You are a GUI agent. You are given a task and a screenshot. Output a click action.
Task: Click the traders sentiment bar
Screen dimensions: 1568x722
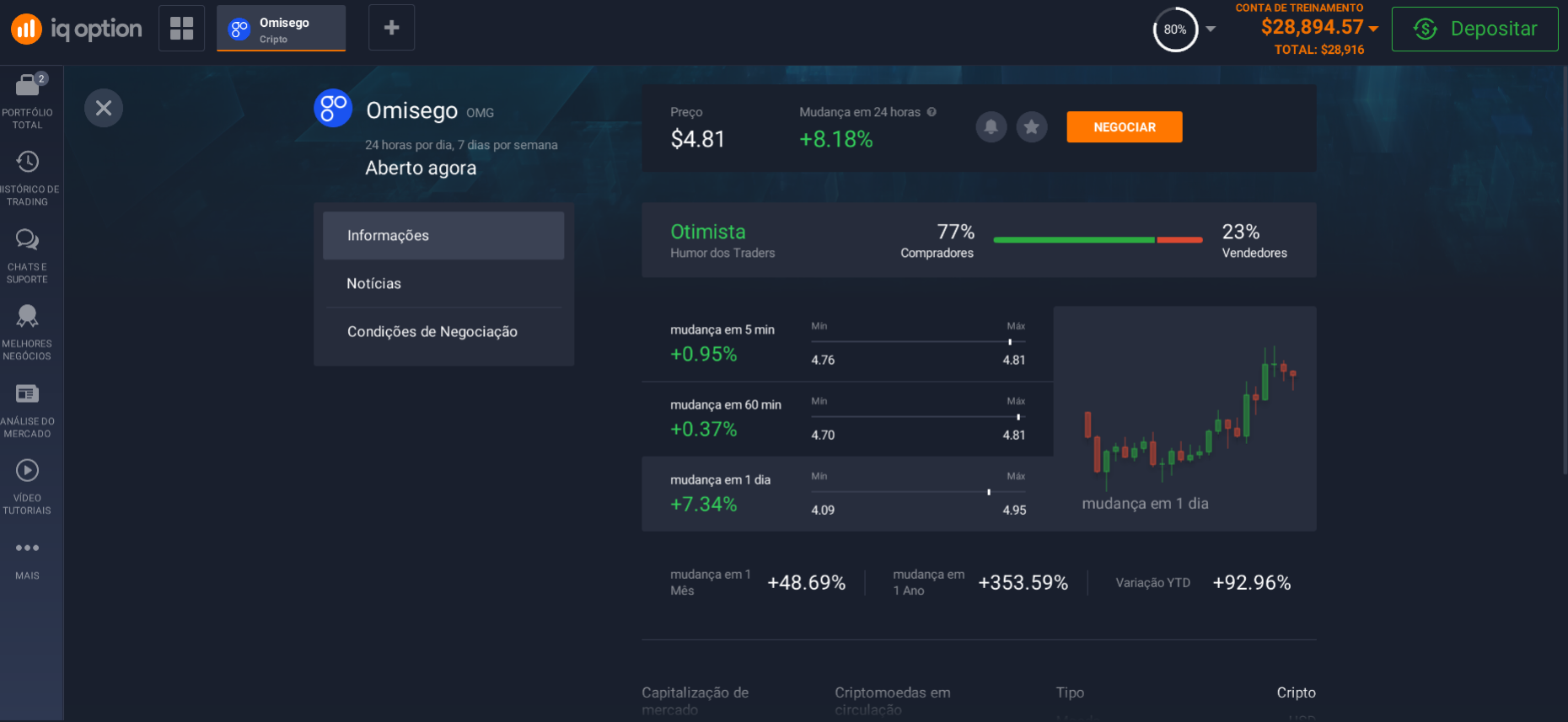pos(1098,240)
